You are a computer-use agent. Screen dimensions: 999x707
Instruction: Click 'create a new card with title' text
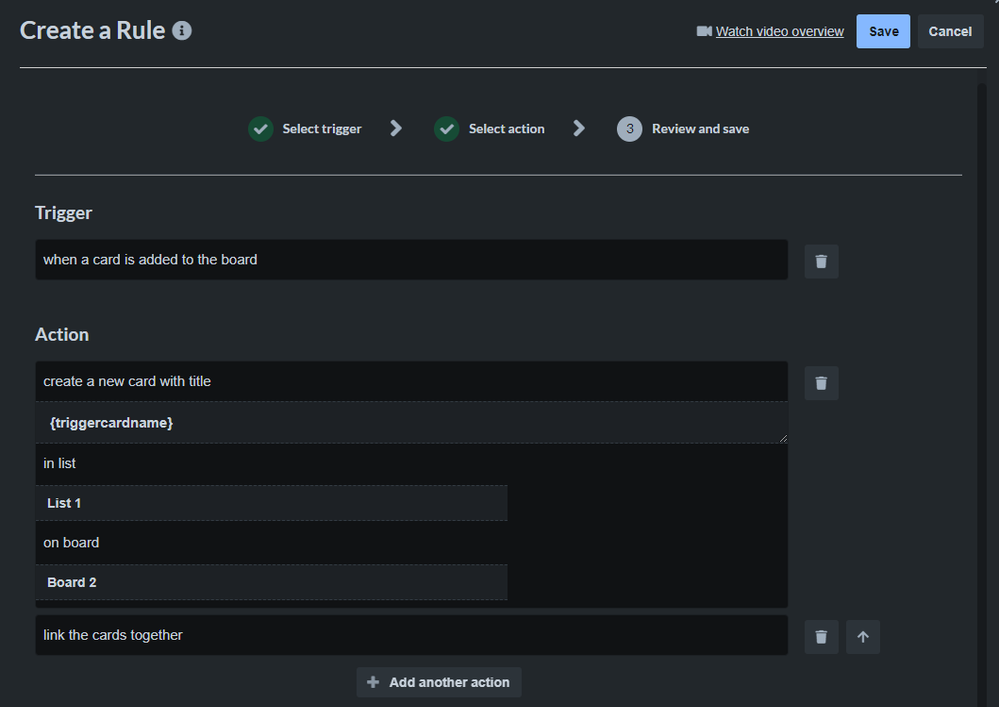(x=127, y=381)
